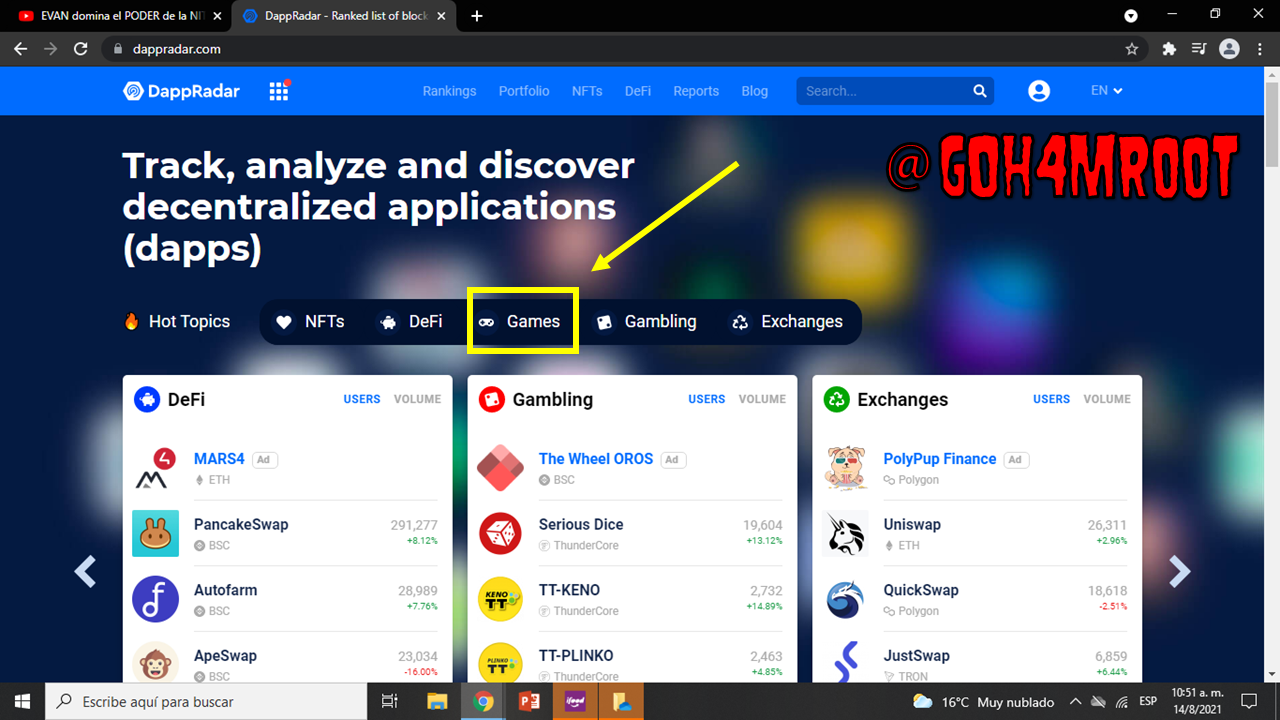This screenshot has height=720, width=1280.
Task: Click The Wheel OROS logo icon
Action: click(x=500, y=468)
